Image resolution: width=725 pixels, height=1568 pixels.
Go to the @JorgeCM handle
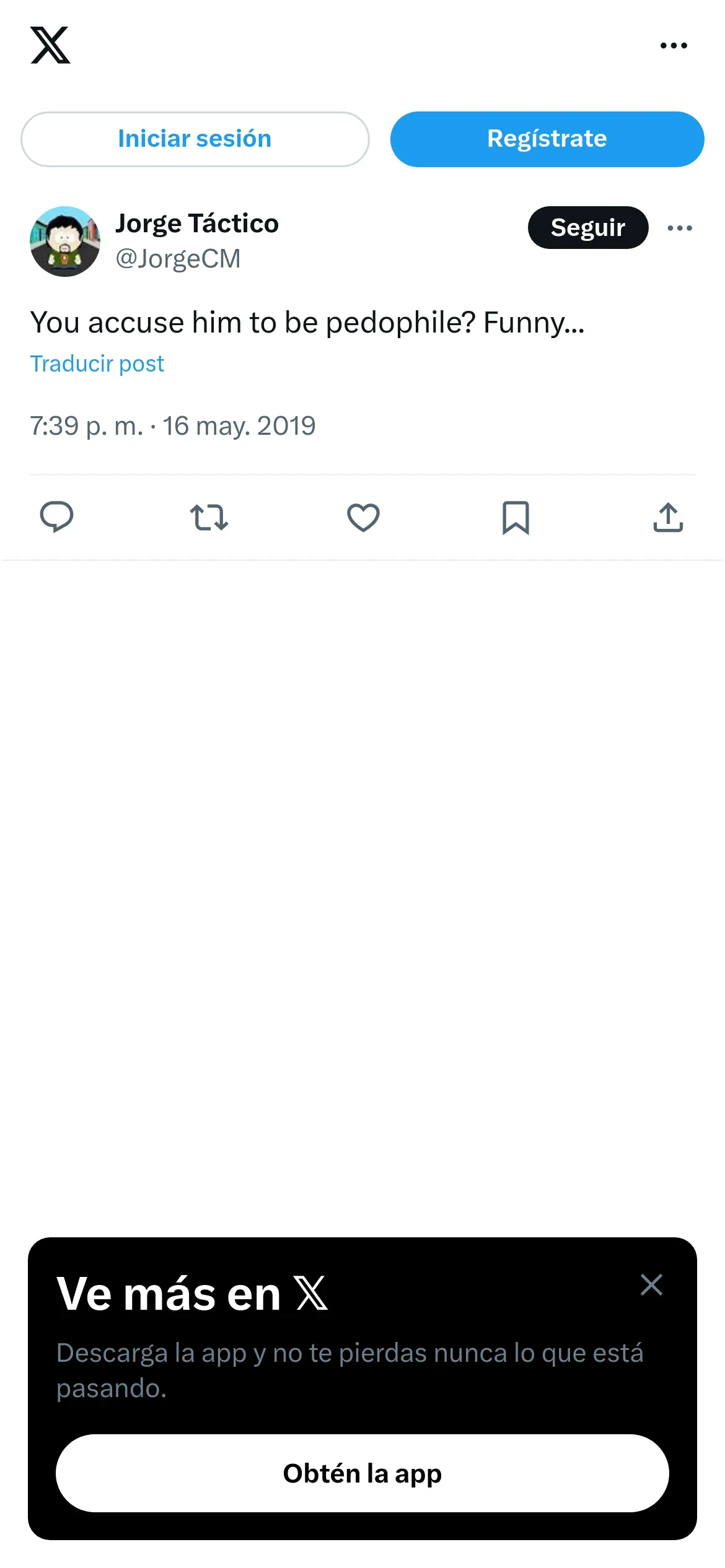tap(178, 259)
